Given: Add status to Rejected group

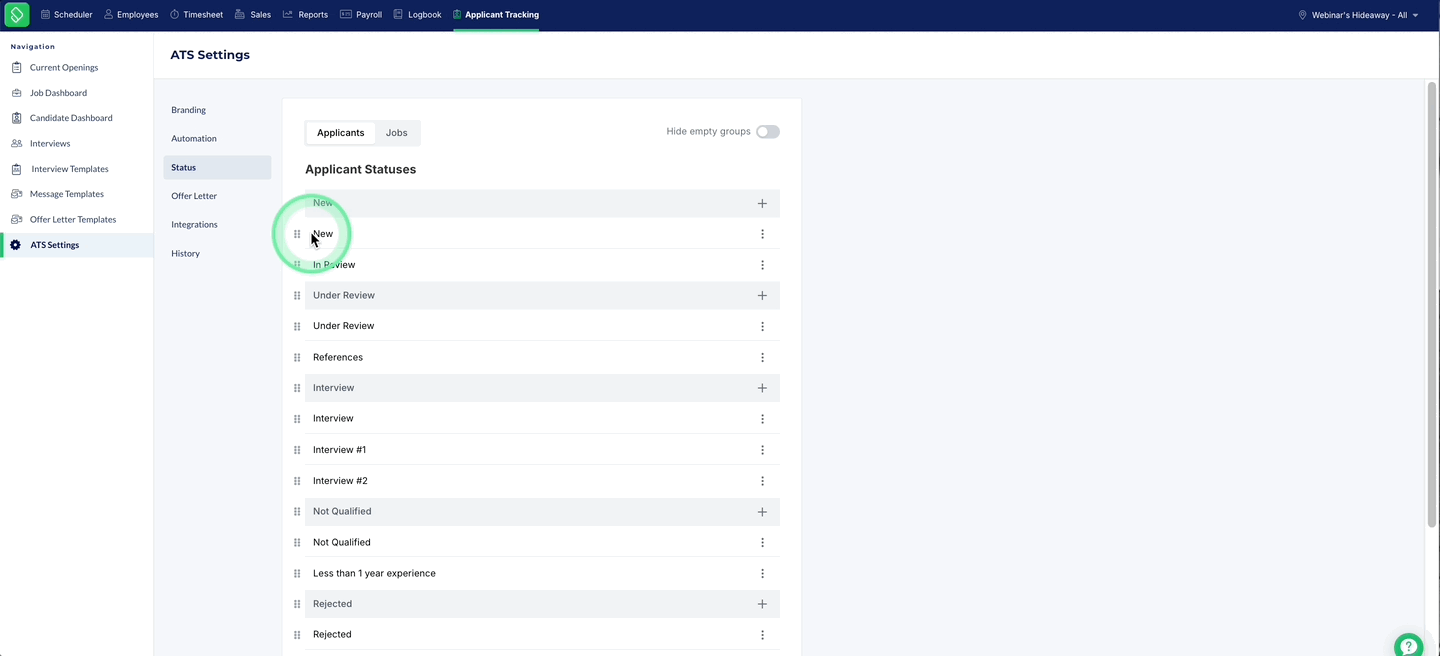Looking at the screenshot, I should [x=762, y=604].
